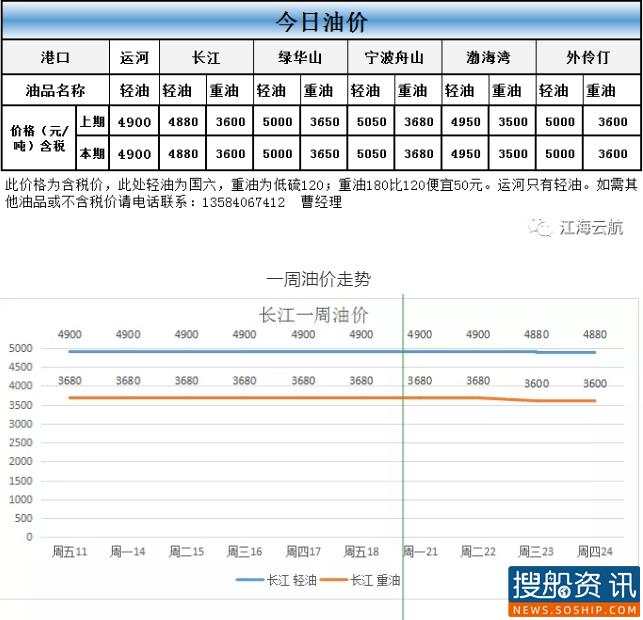Select 上期 price 3600 for 外伶仃 重油

pos(612,122)
